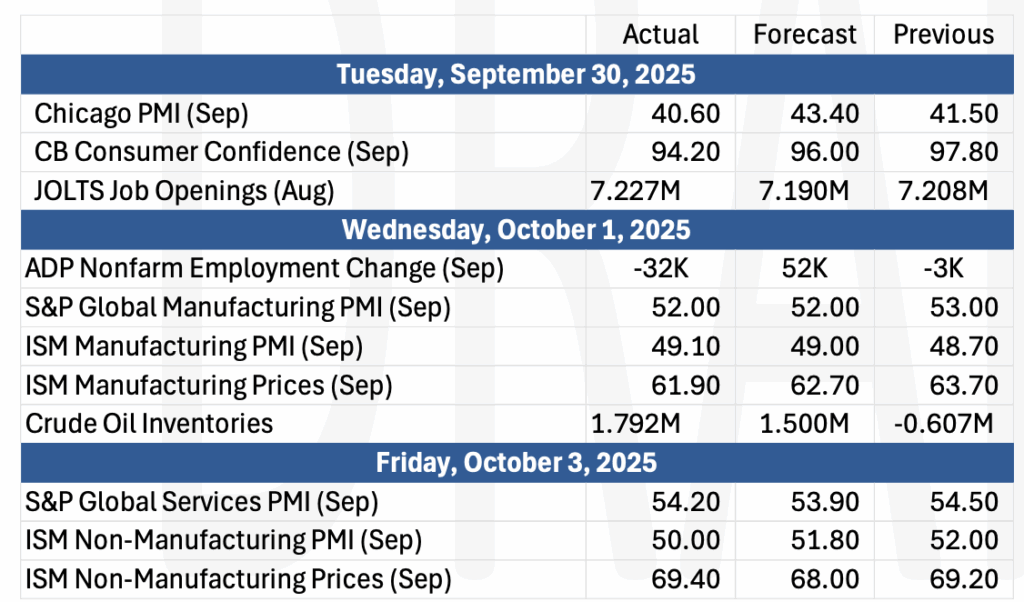The width and height of the screenshot is (1024, 602).
Task: Click ADP Nonfarm Employment Change (Sep) label
Action: 265,268
